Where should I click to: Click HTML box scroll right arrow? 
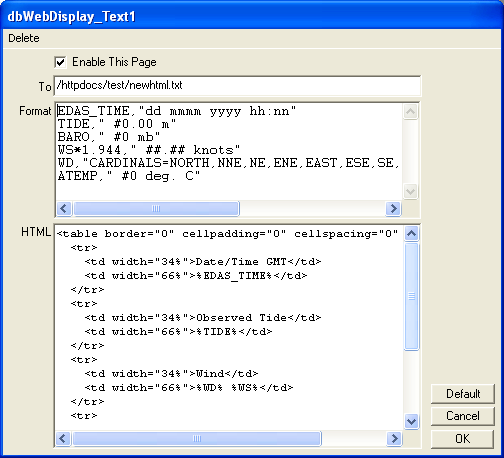coord(394,439)
